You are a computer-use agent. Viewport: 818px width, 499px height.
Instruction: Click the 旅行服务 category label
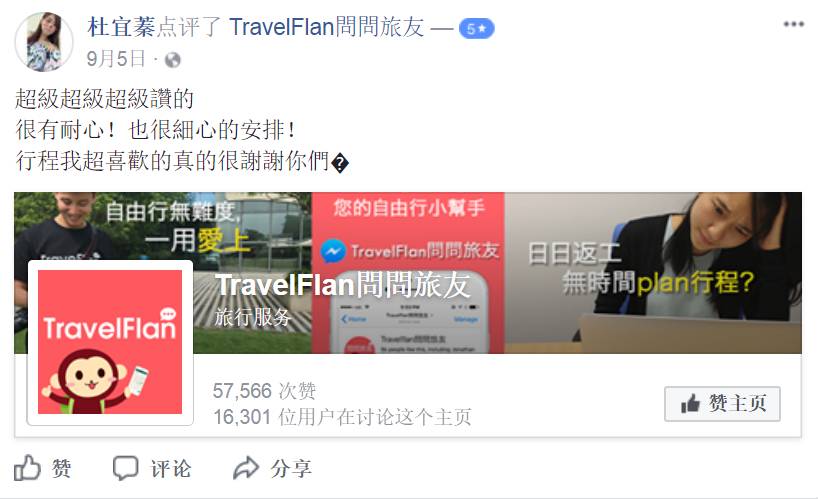coord(252,317)
